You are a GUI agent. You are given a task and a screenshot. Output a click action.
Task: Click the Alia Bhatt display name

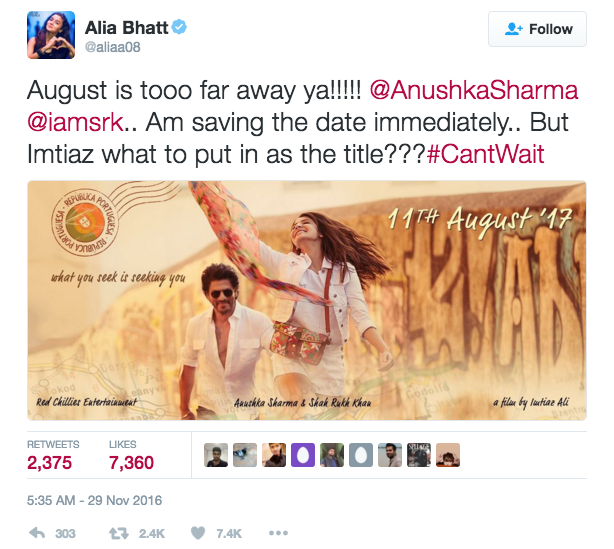pyautogui.click(x=126, y=28)
